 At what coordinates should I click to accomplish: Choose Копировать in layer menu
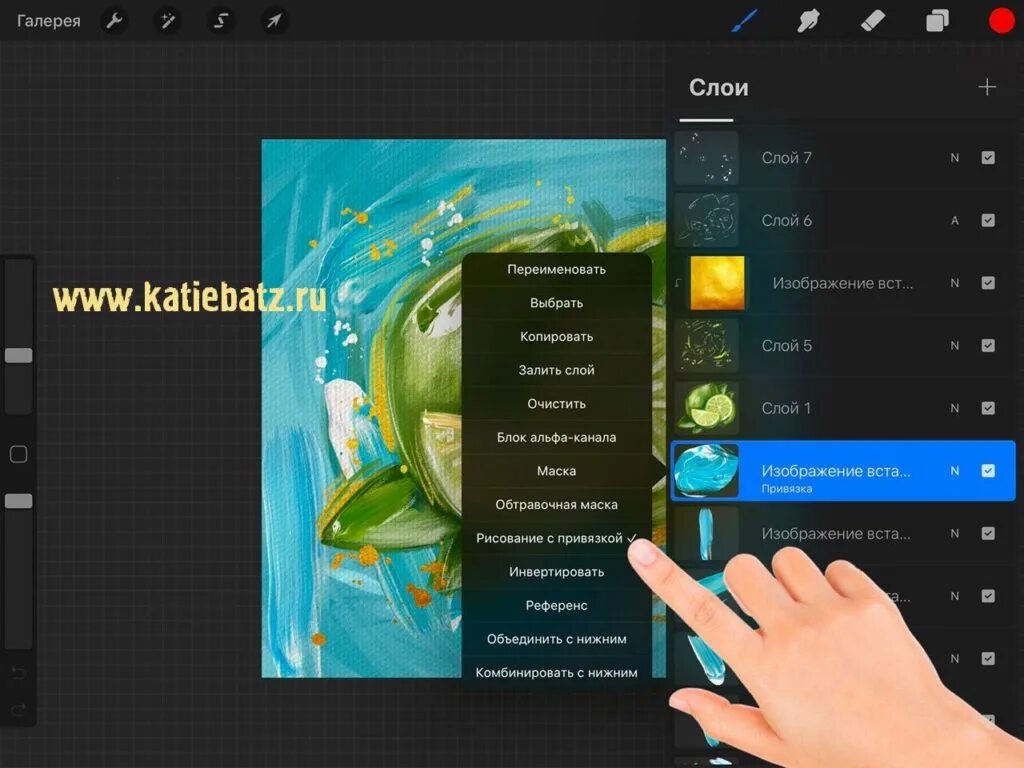coord(556,336)
